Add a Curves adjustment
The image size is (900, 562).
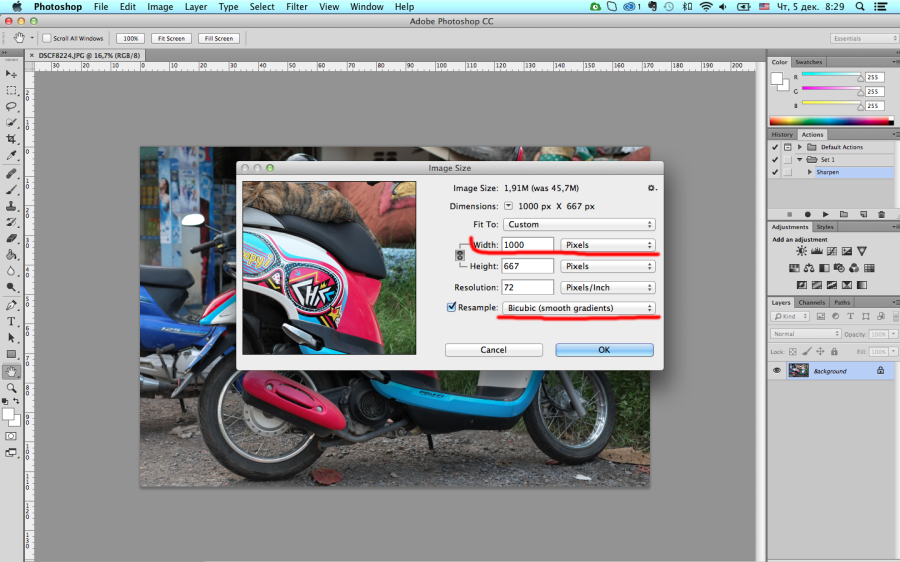(x=832, y=251)
